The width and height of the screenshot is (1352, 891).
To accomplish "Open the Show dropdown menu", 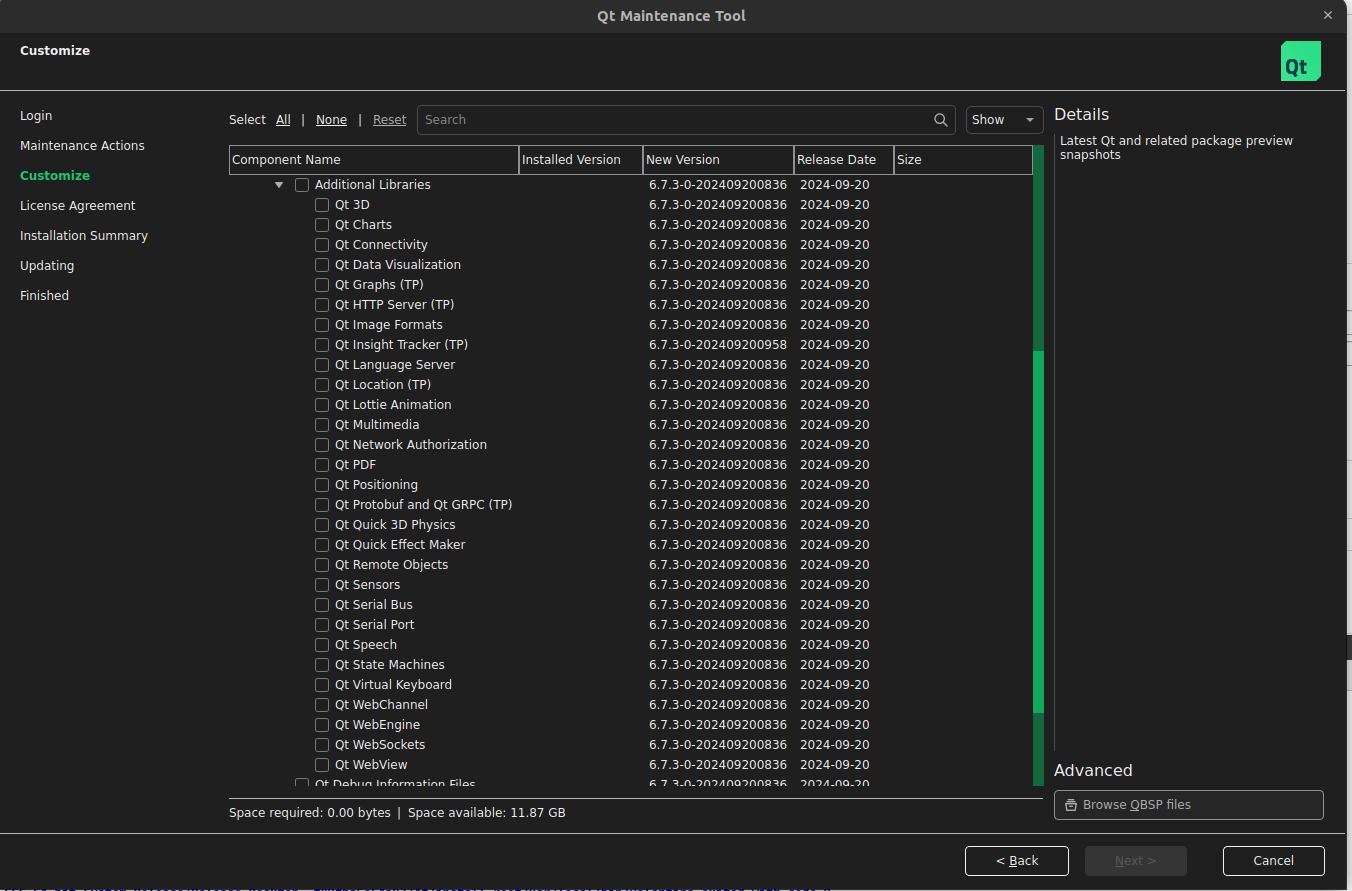I will click(x=1004, y=120).
